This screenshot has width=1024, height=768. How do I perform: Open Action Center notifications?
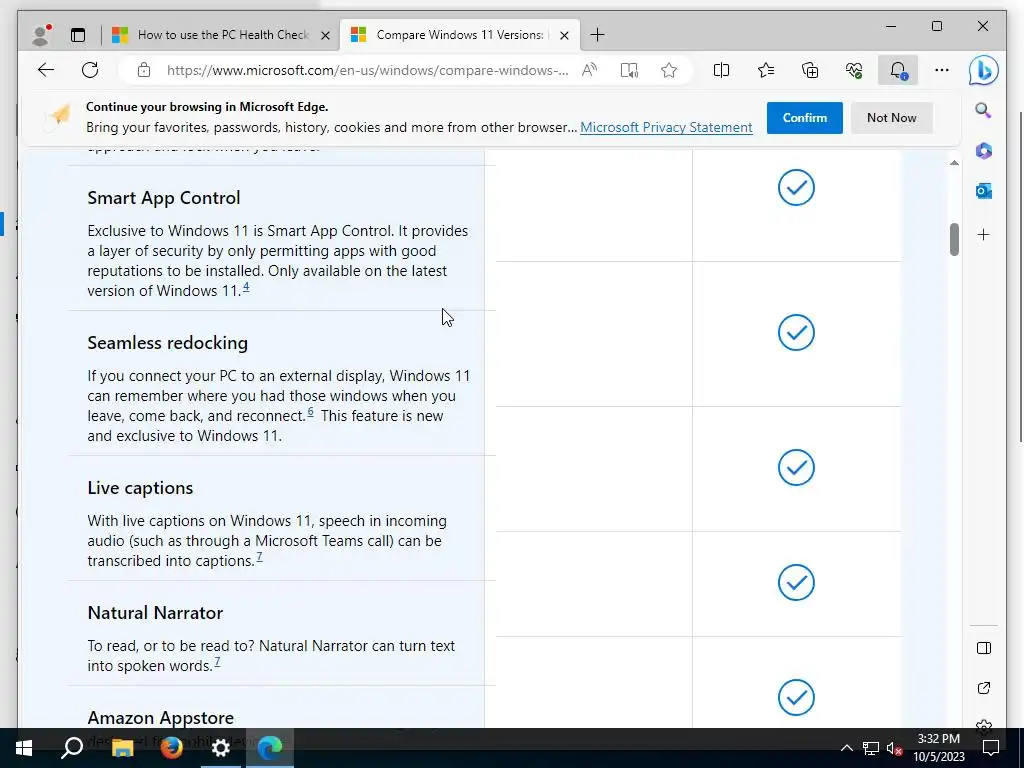point(991,748)
